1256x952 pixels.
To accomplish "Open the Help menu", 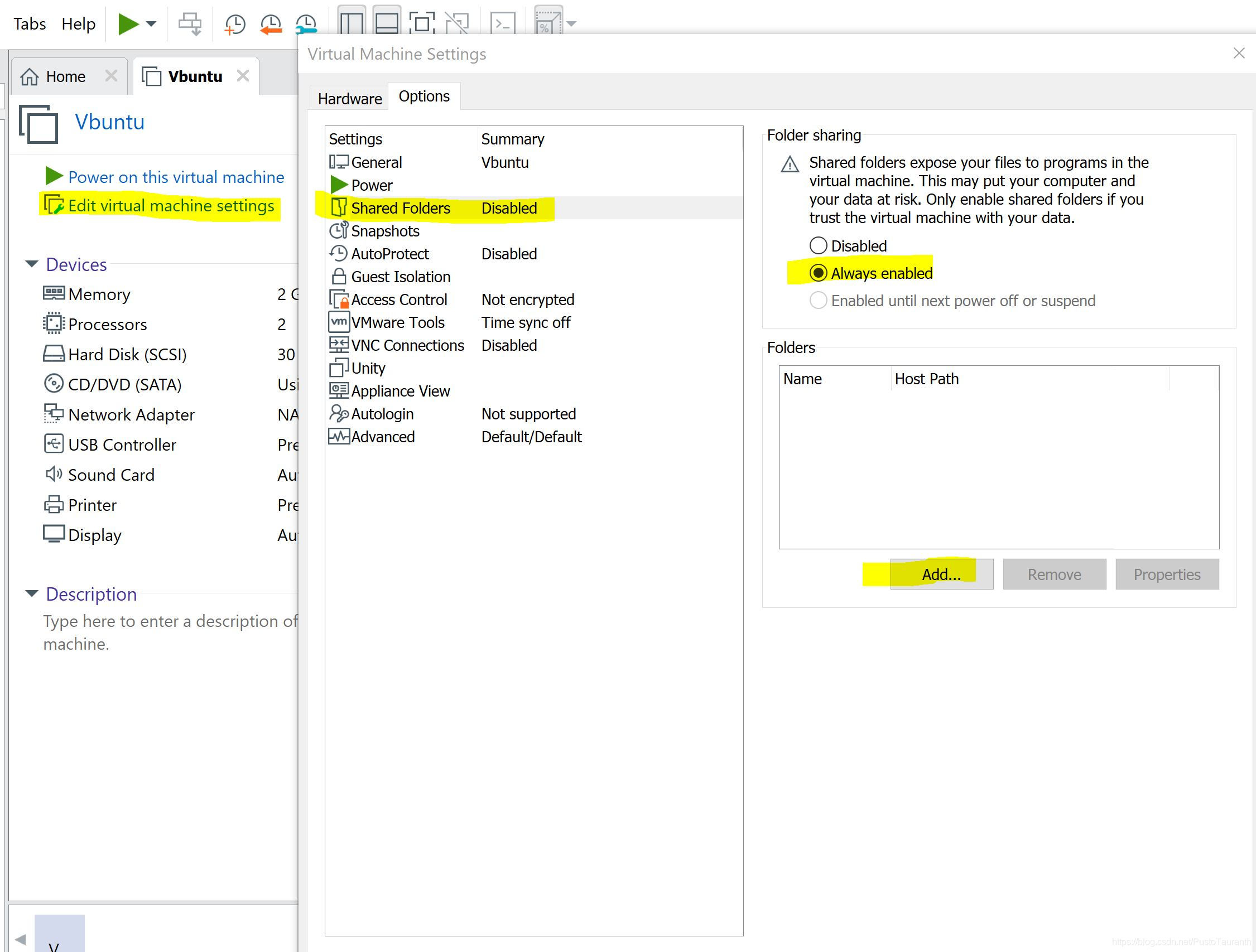I will tap(78, 24).
